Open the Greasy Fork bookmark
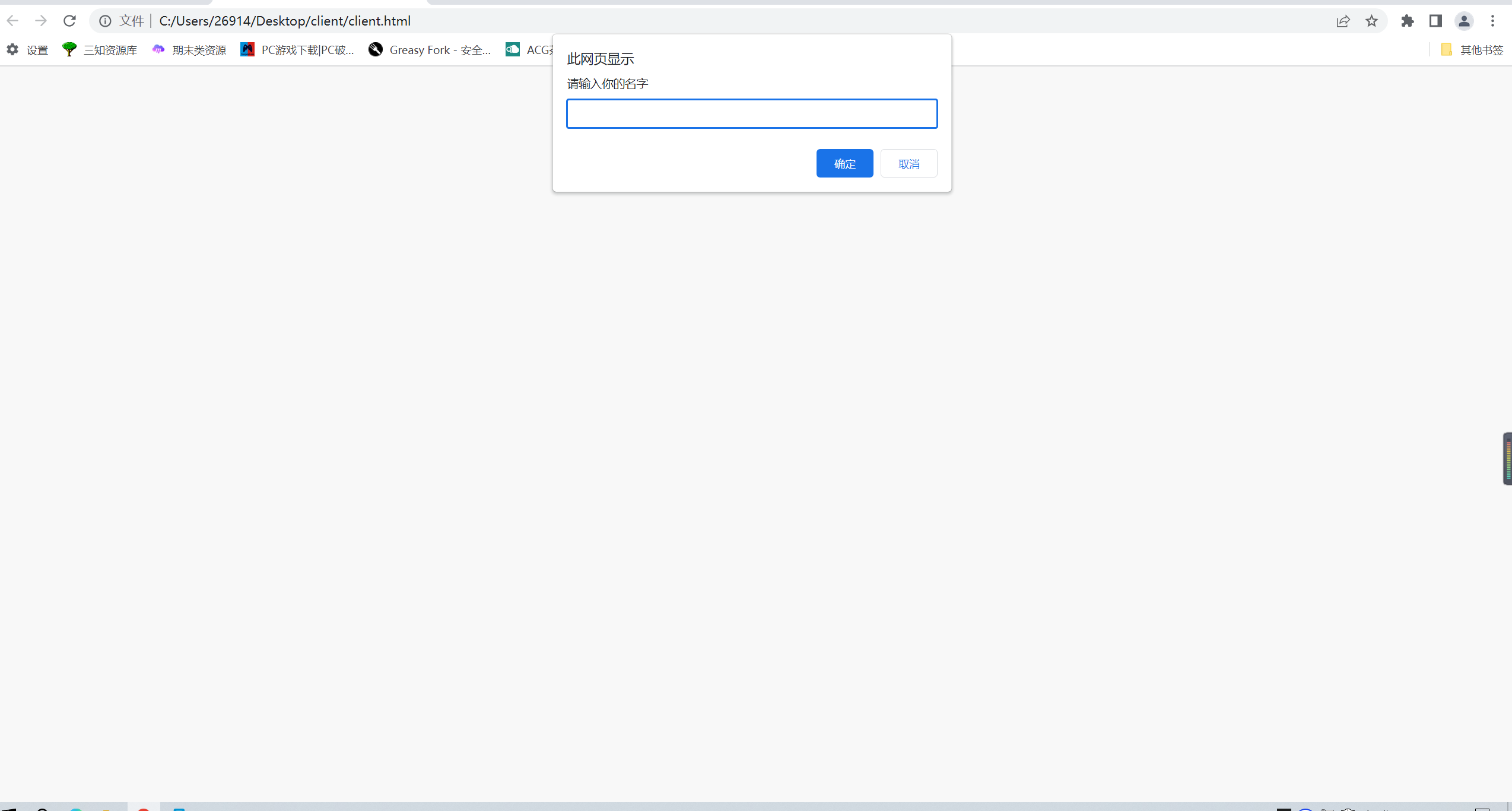 430,50
